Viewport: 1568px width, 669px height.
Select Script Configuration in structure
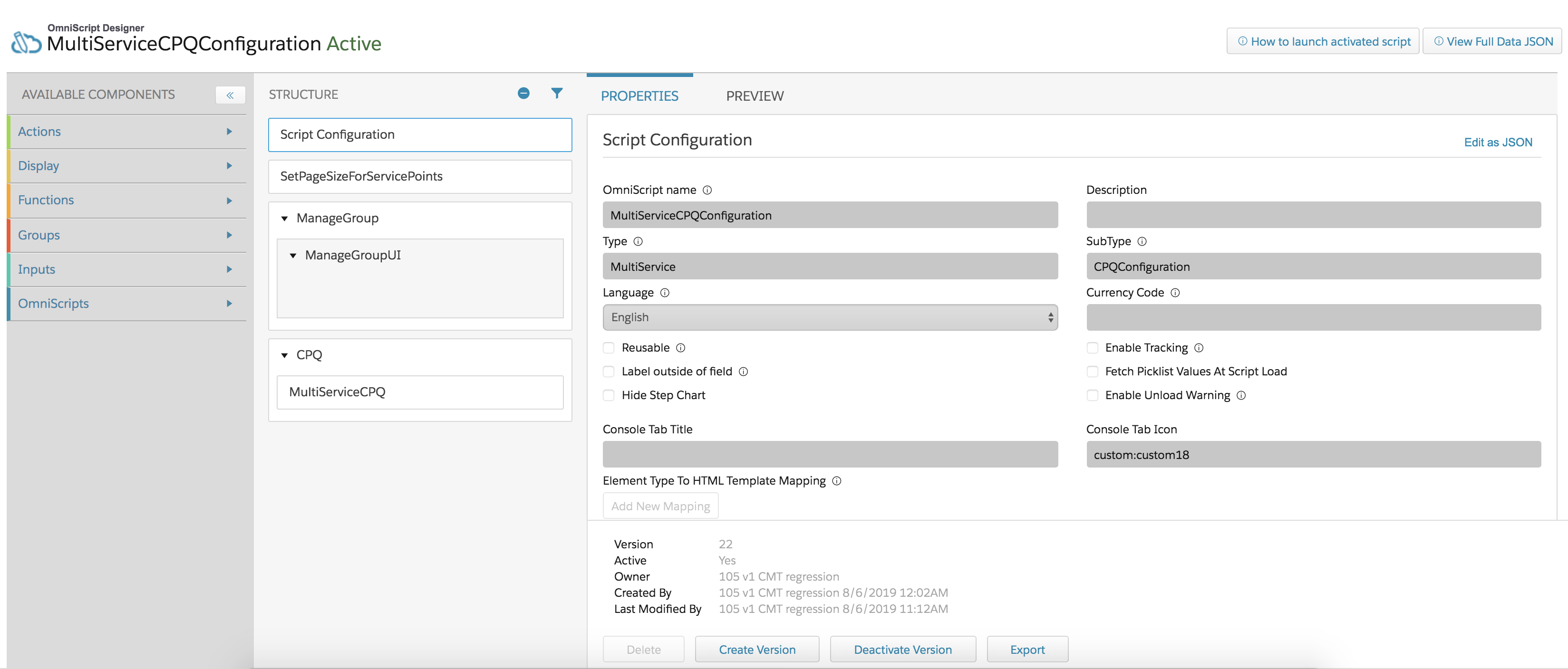[x=420, y=134]
